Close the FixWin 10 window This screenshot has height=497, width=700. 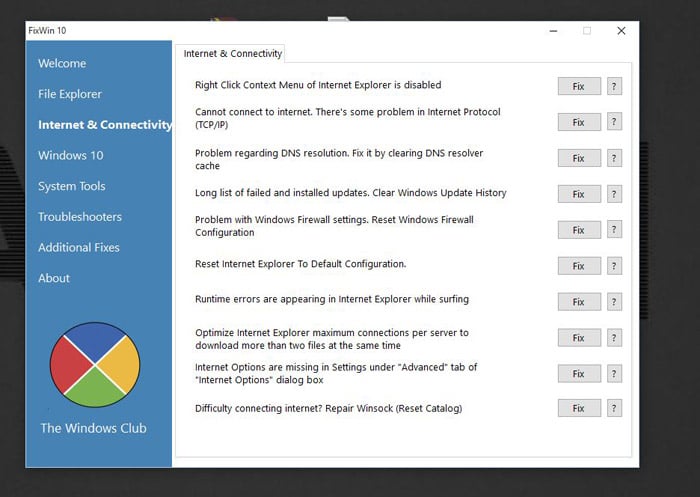621,31
